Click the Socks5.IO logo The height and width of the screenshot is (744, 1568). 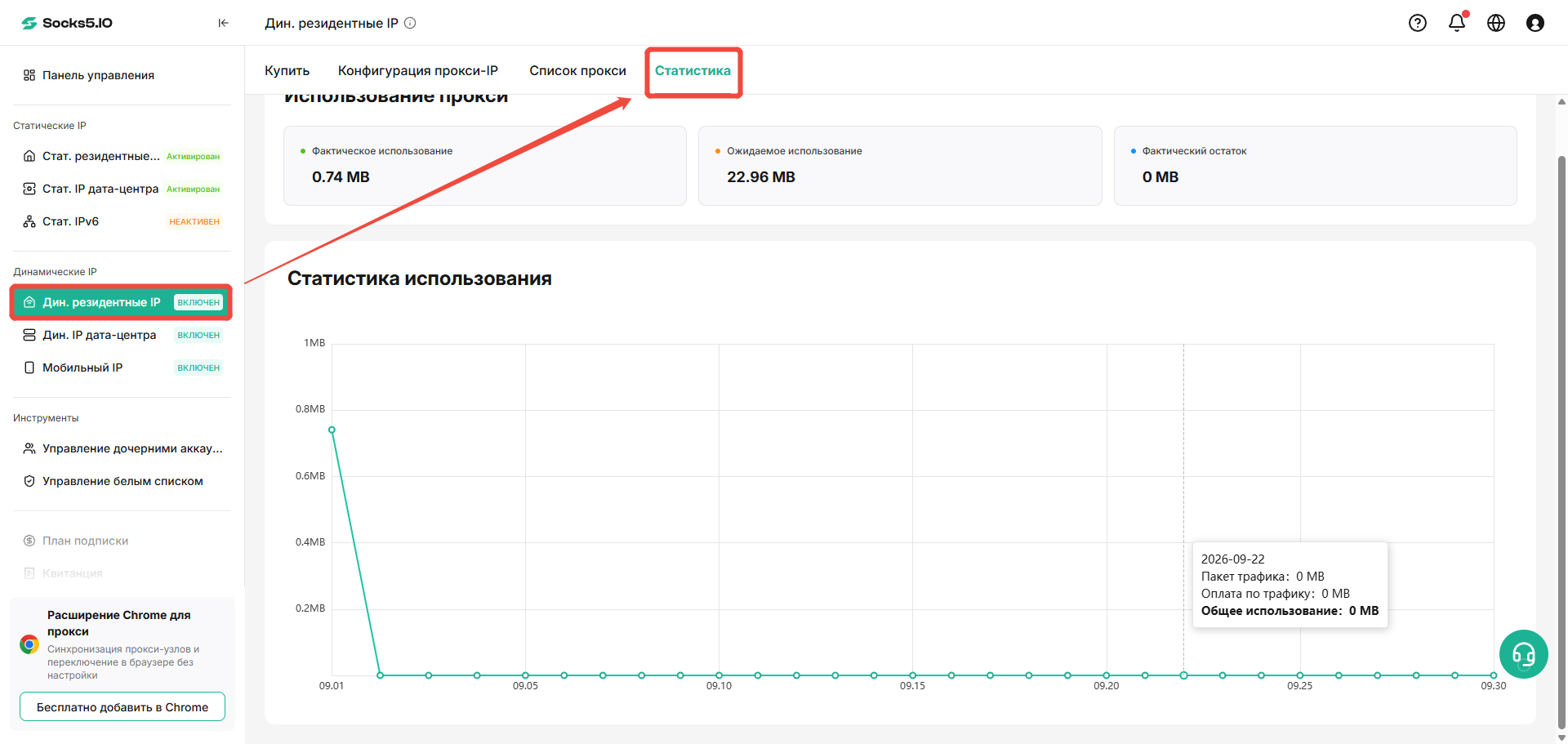[67, 23]
